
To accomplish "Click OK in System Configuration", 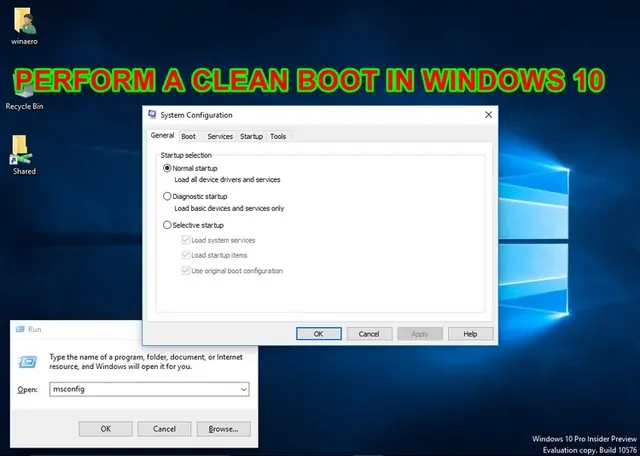I will pyautogui.click(x=319, y=334).
